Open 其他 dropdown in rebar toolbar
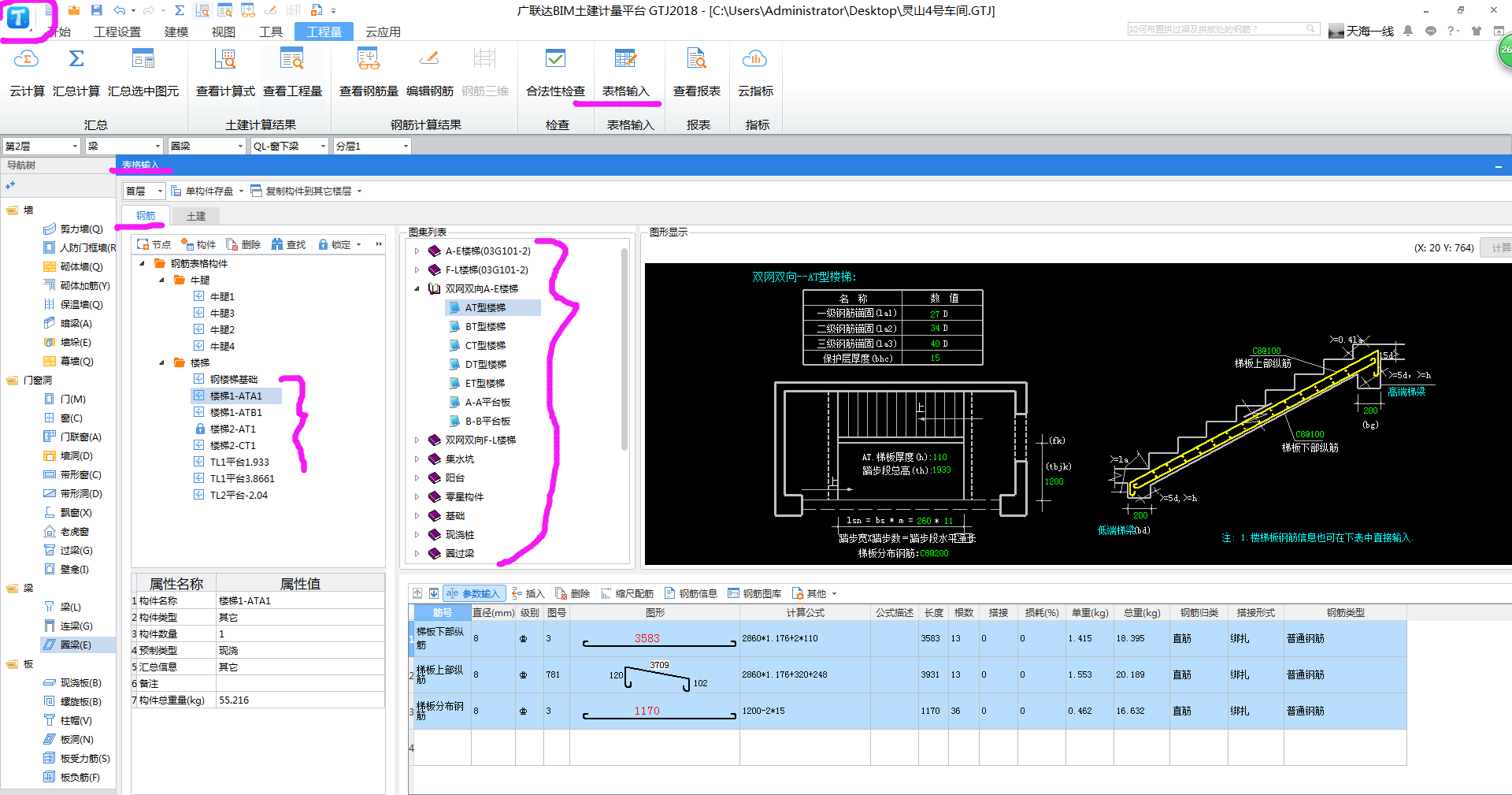 tap(814, 593)
